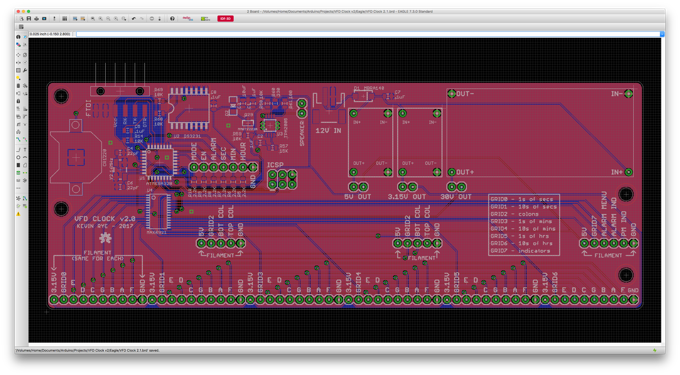680x375 pixels.
Task: Select the Polygon tool
Action: (x=25, y=165)
